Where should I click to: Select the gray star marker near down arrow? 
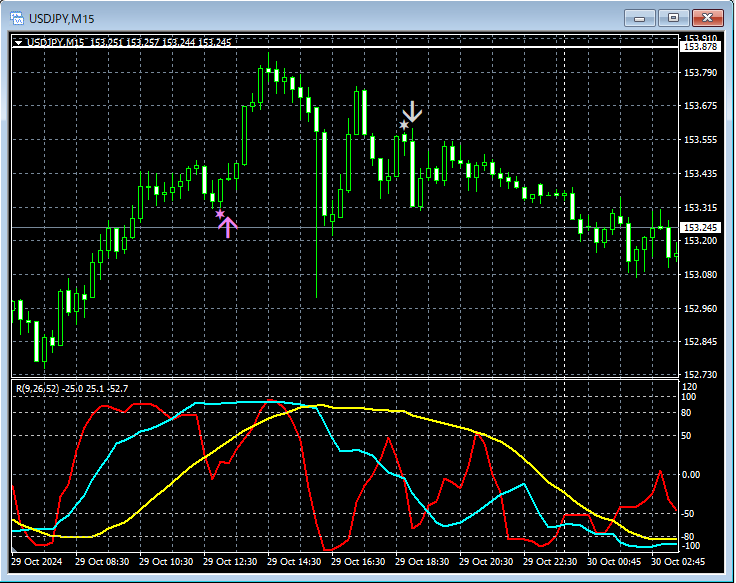pos(404,125)
